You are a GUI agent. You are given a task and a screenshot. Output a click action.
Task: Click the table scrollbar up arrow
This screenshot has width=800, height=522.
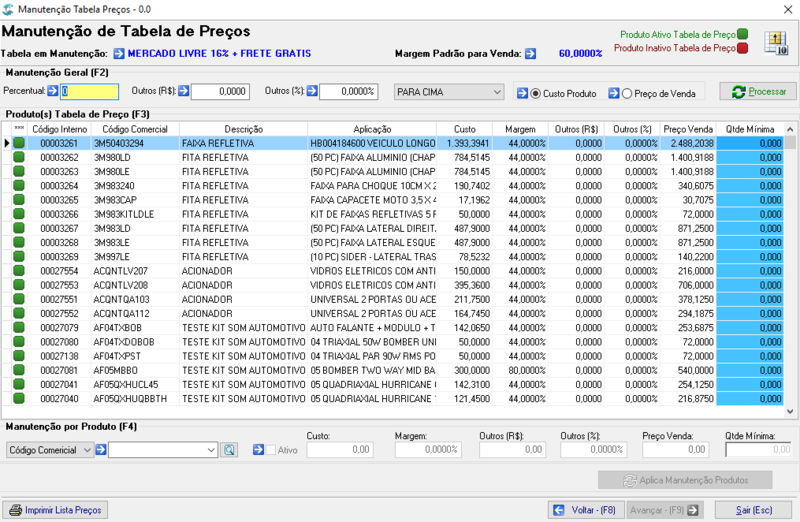tap(790, 130)
